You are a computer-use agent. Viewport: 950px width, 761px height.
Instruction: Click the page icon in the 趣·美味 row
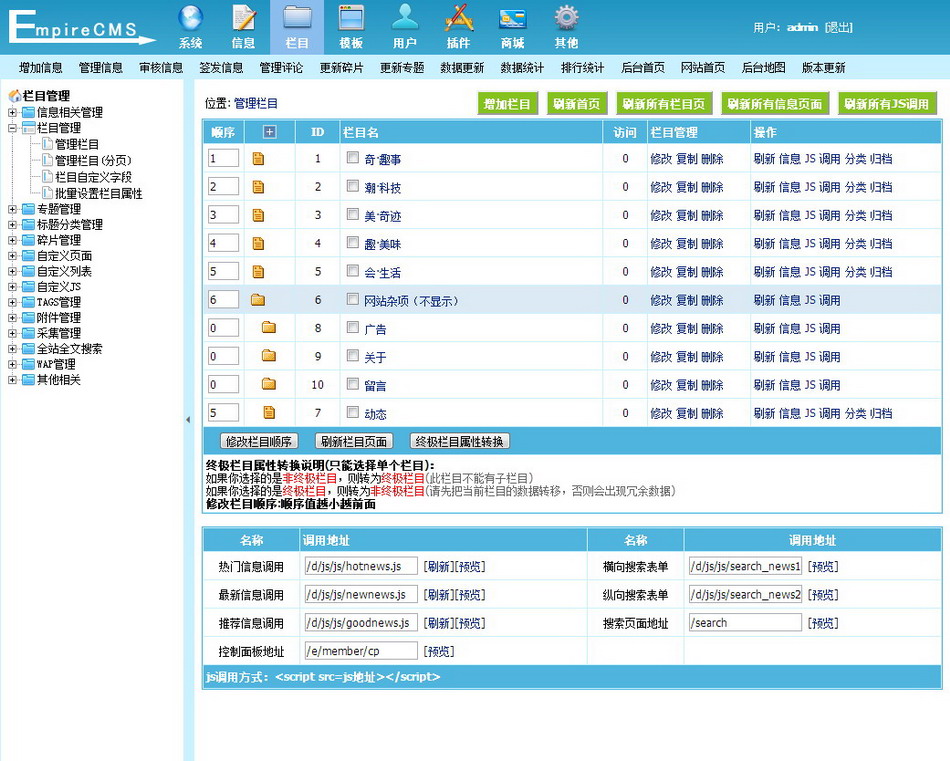click(258, 244)
